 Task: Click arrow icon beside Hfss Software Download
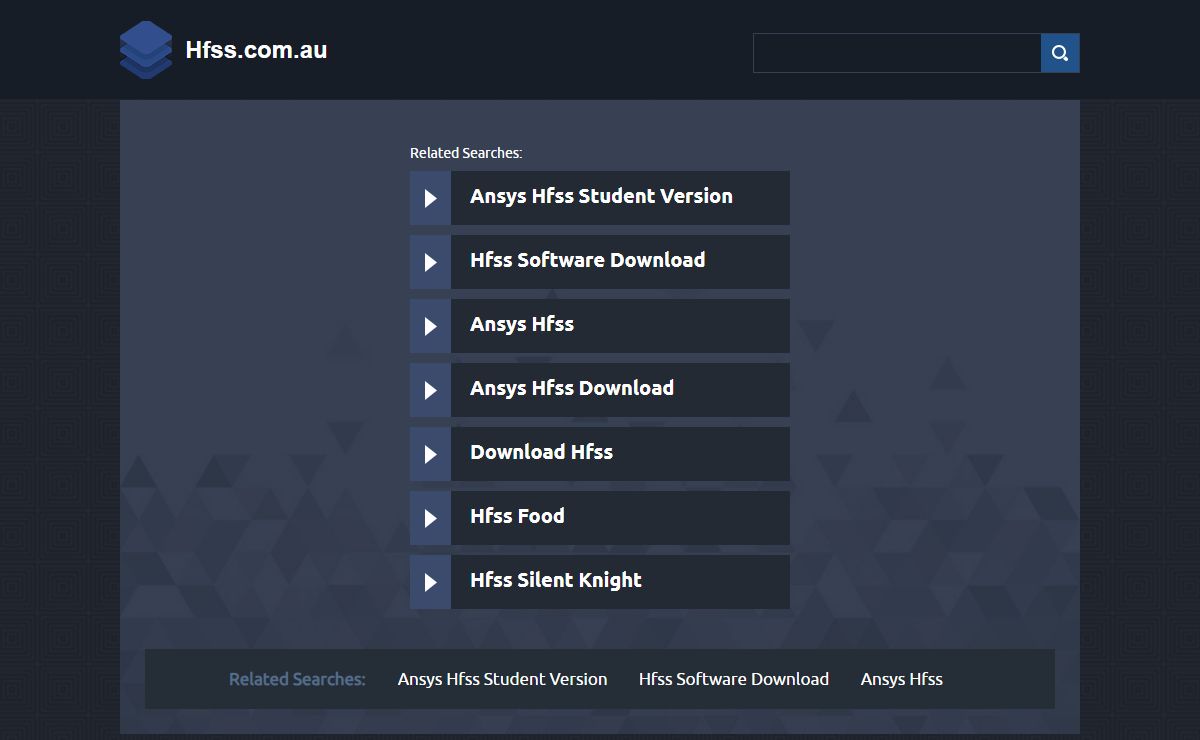[x=430, y=262]
